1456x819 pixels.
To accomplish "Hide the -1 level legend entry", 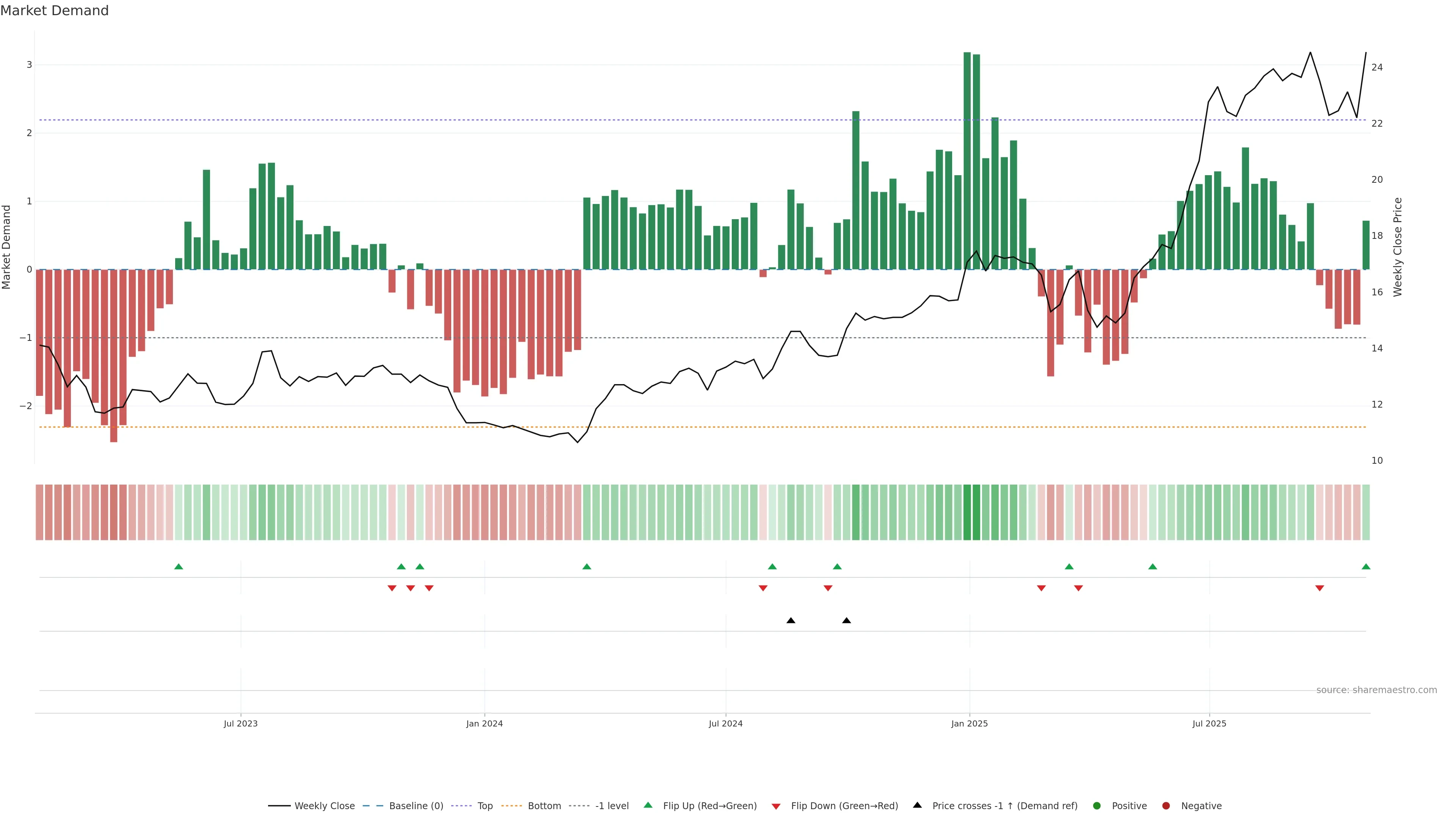I will (x=612, y=806).
